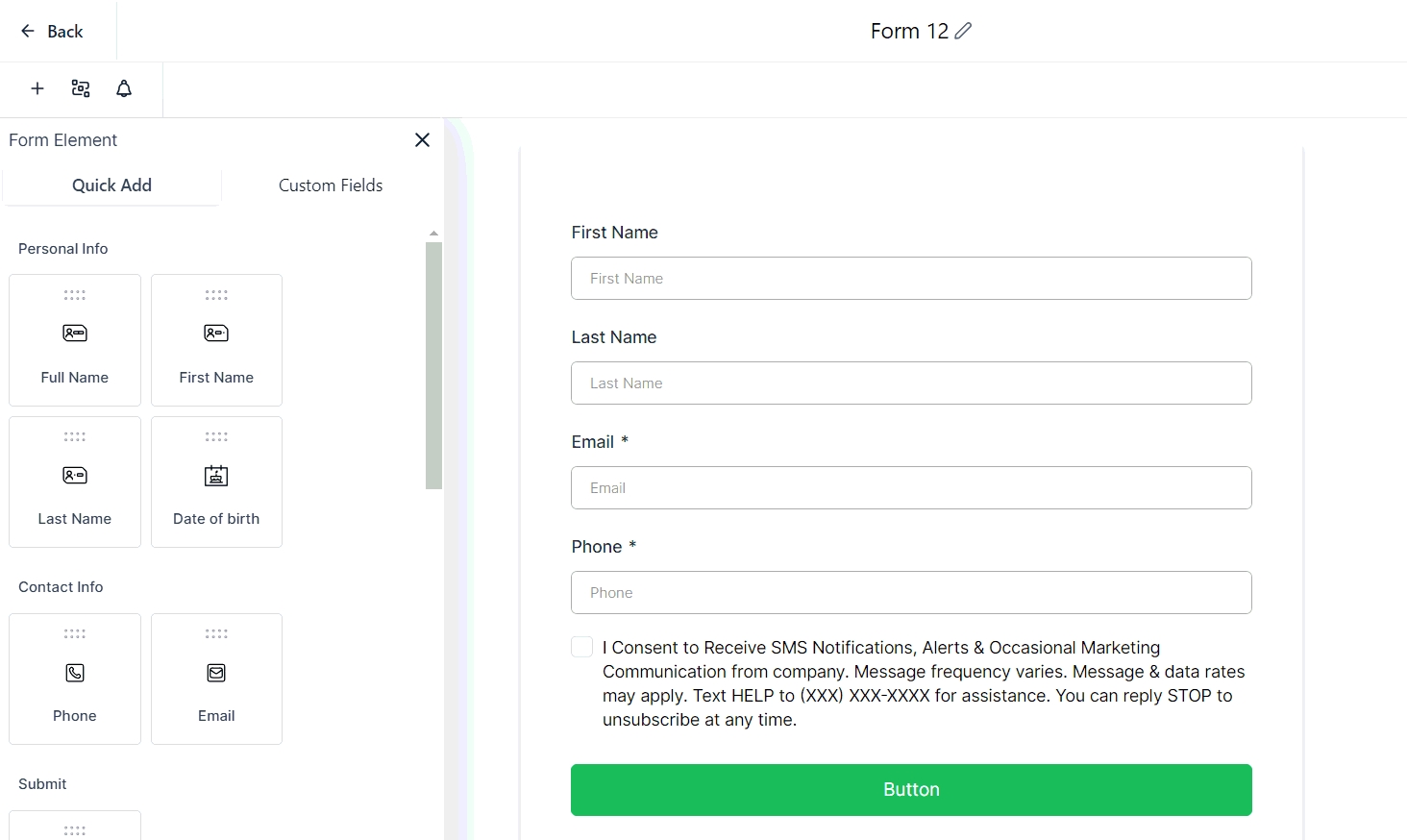Close the Form Element panel

[422, 140]
